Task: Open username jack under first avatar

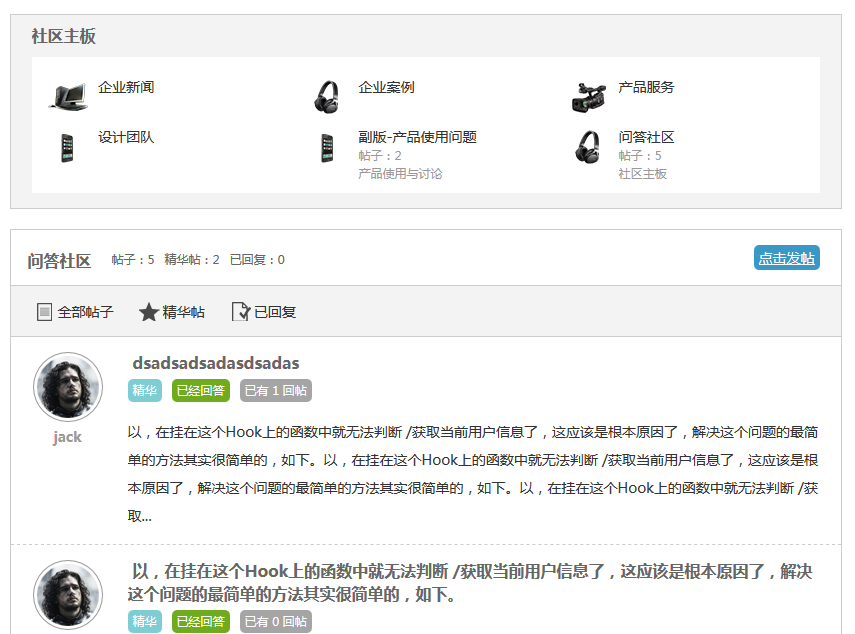Action: 67,437
